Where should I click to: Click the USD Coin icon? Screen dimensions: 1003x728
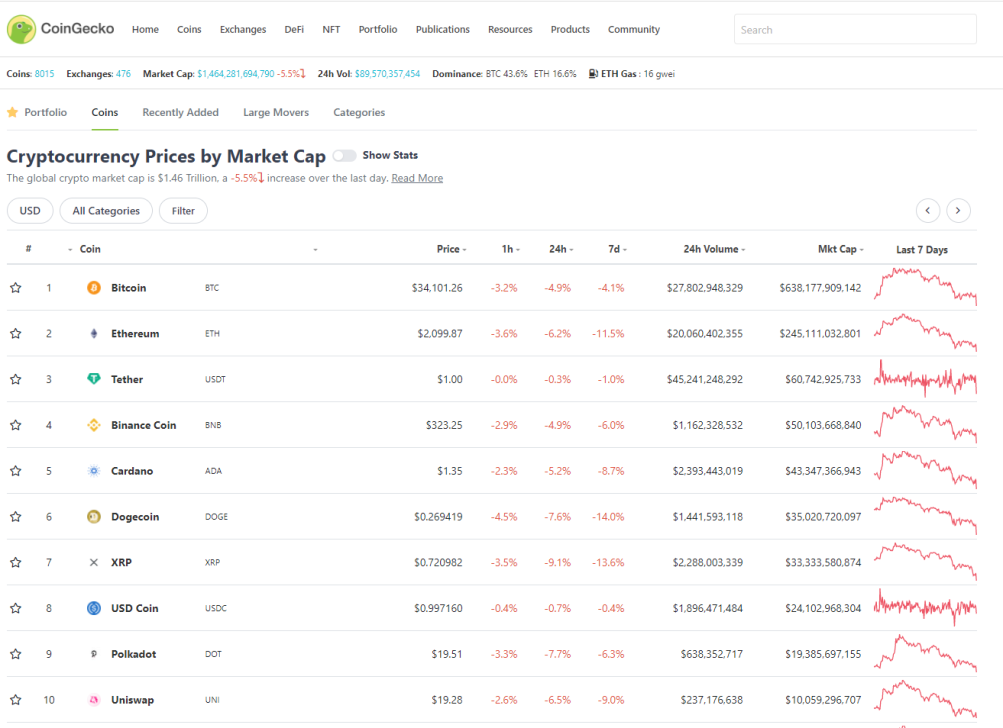[x=93, y=608]
